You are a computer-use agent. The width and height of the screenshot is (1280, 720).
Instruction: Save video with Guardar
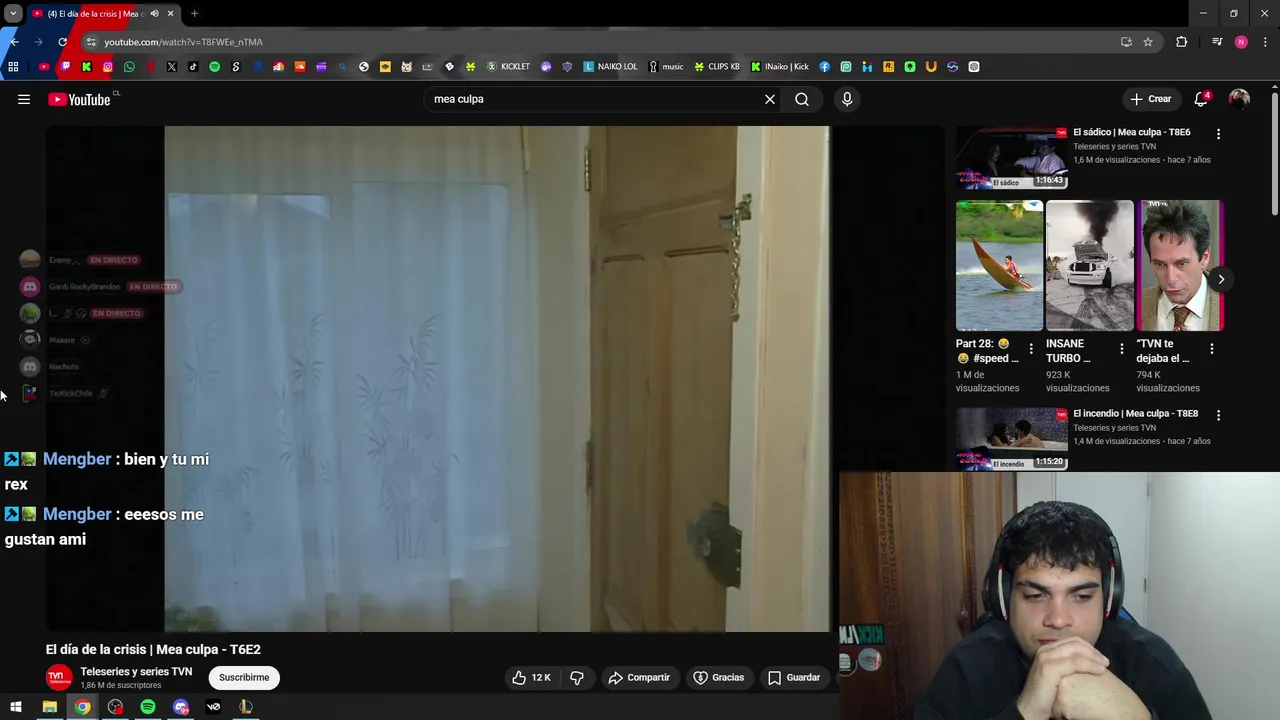(794, 677)
